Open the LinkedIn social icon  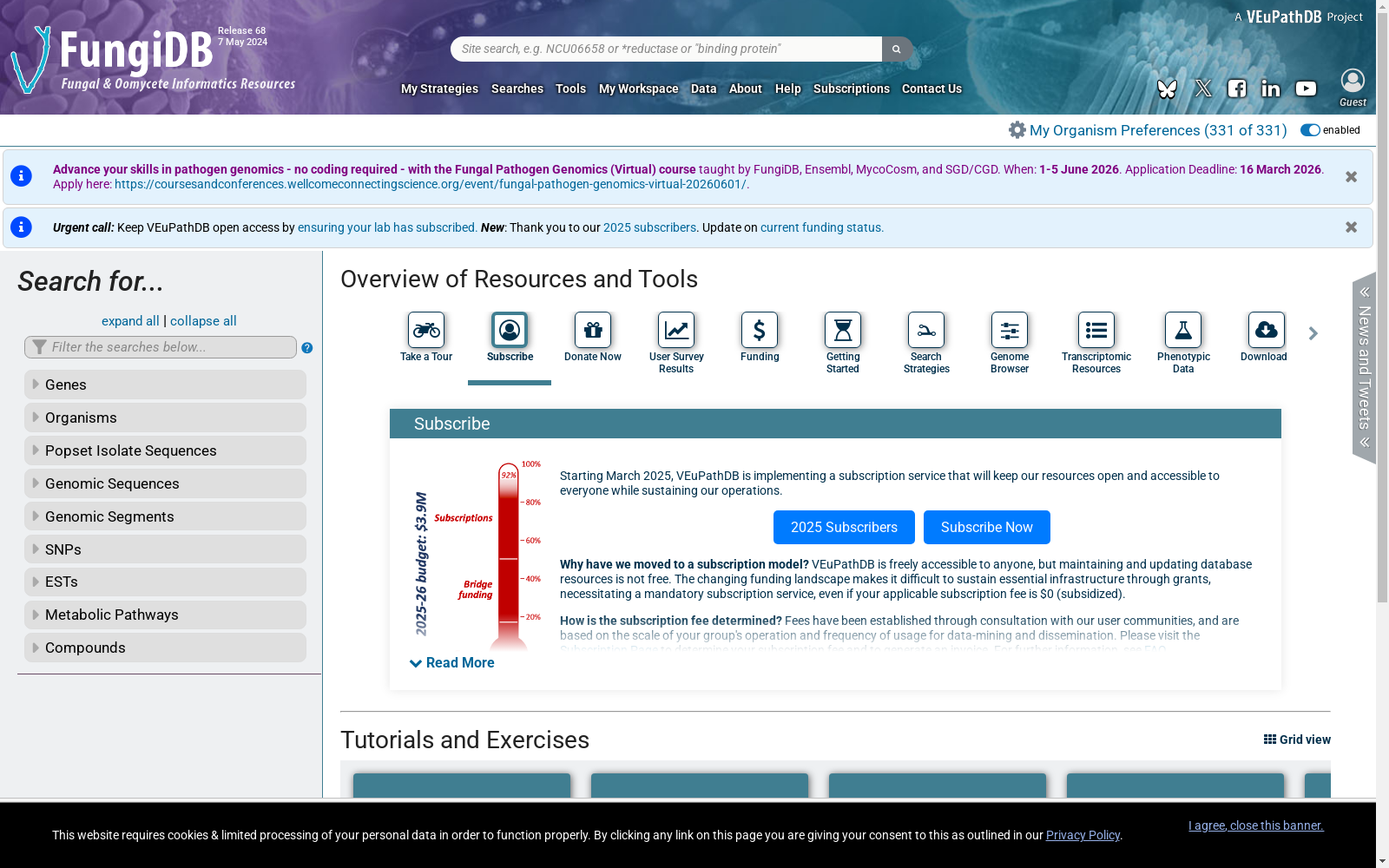(1271, 89)
